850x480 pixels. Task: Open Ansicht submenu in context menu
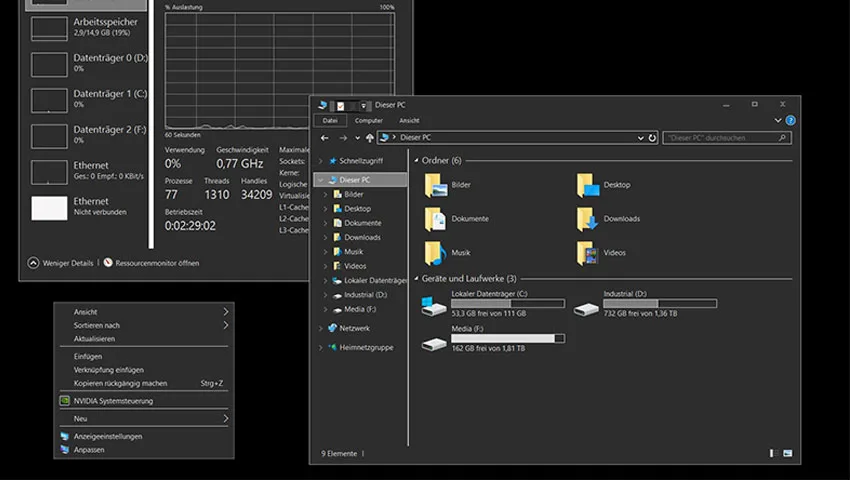144,312
